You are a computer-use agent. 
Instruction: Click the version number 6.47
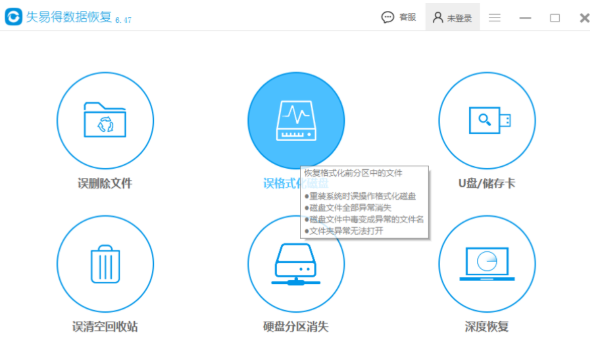click(x=123, y=20)
